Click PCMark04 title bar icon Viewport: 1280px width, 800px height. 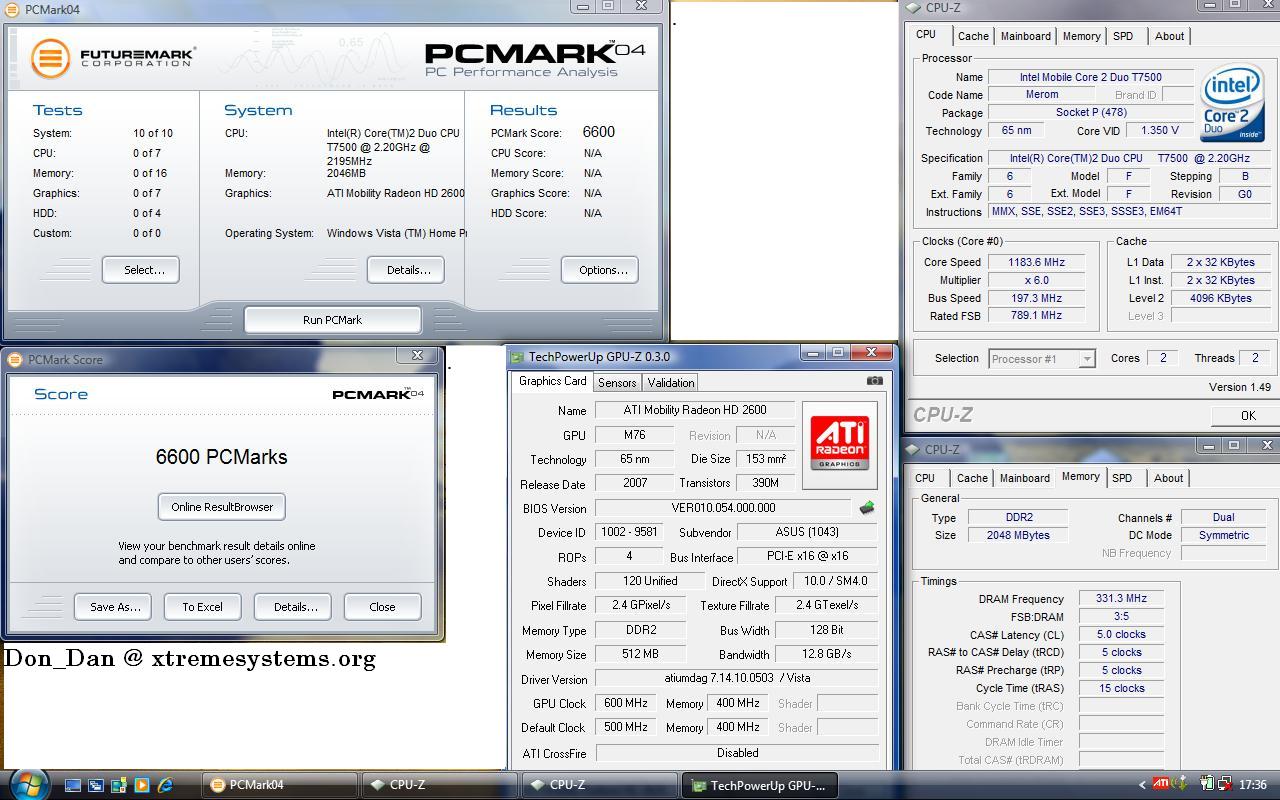pos(12,9)
